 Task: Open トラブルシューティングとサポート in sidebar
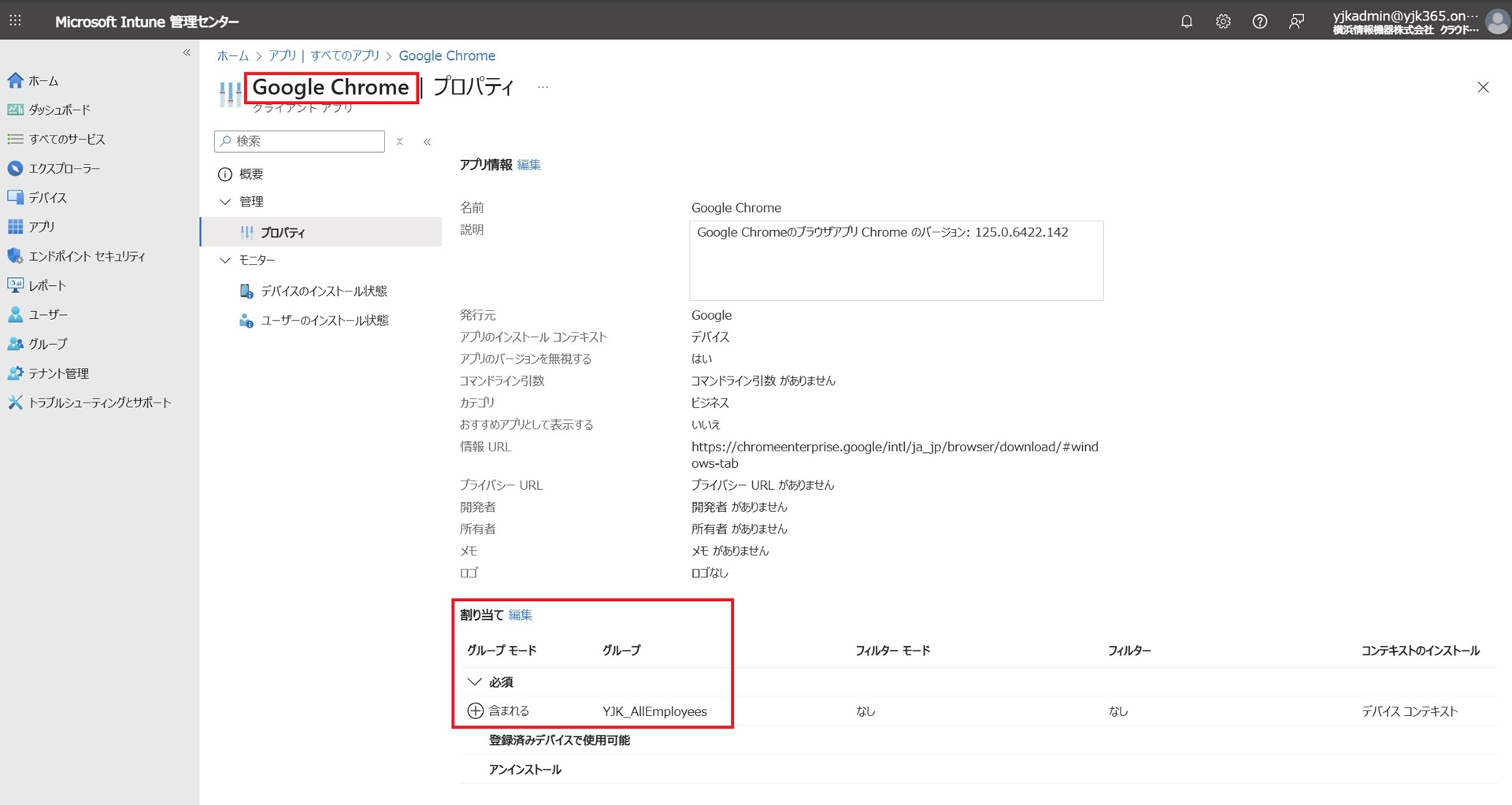99,402
